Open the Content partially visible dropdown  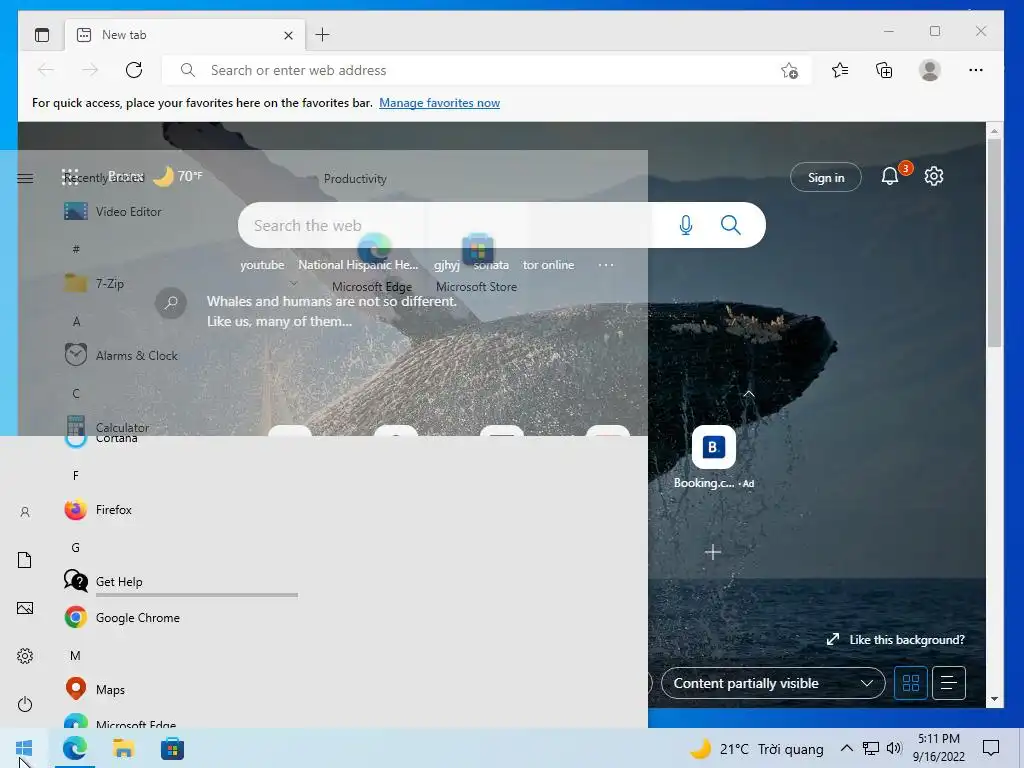click(x=773, y=683)
